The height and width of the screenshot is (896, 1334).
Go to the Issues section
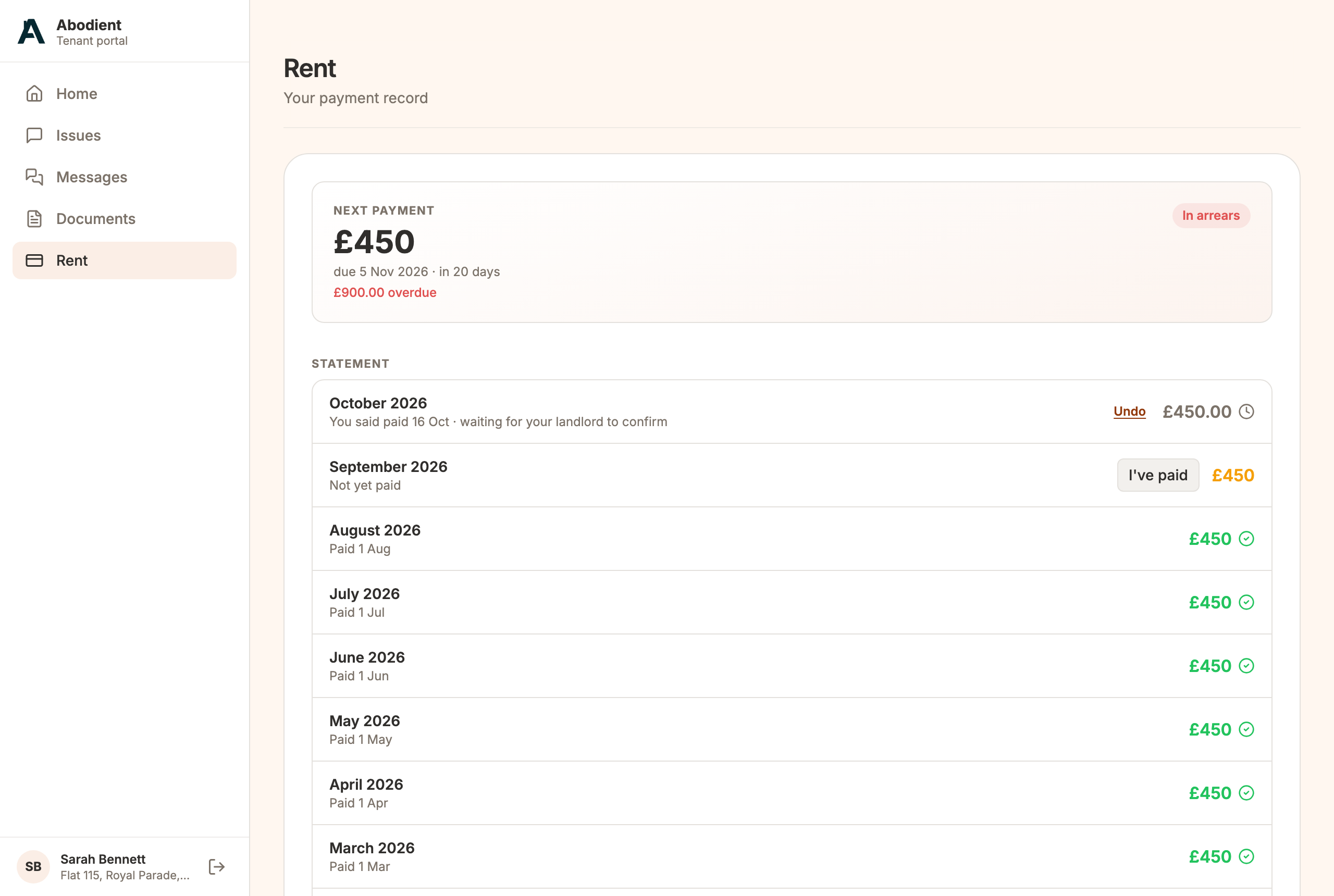[124, 135]
